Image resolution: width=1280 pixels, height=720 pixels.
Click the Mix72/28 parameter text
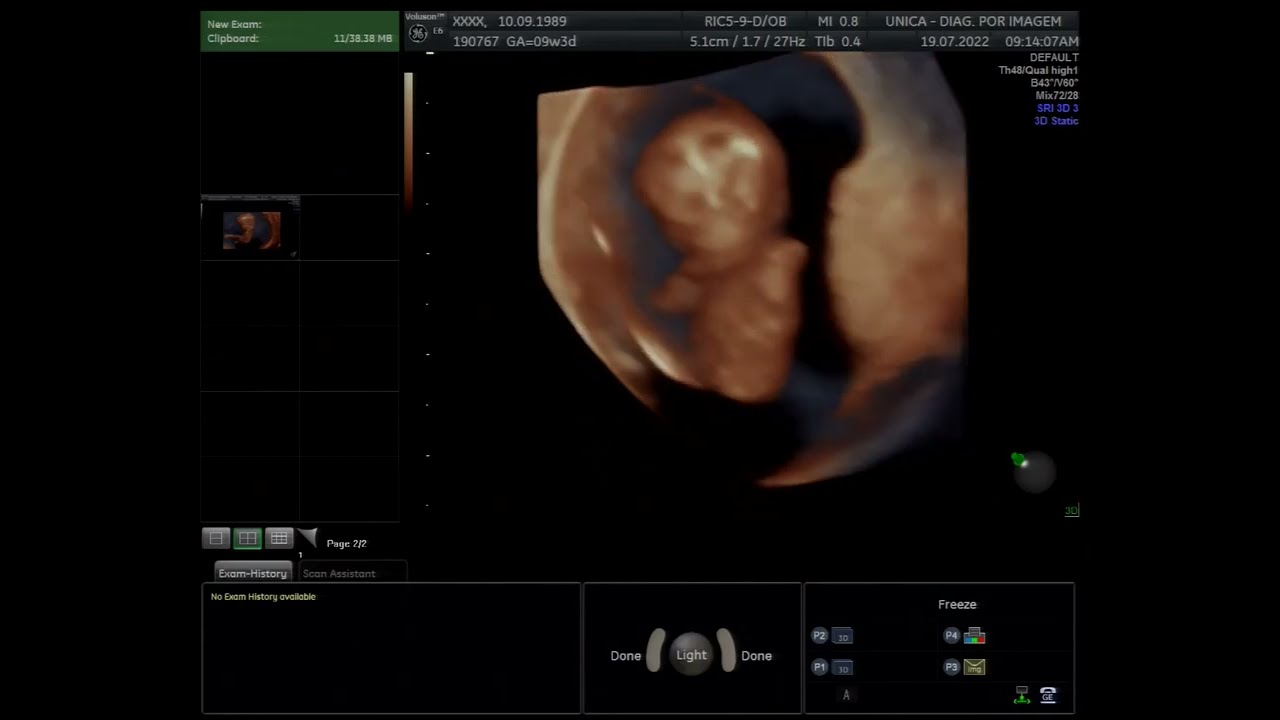click(x=1057, y=96)
